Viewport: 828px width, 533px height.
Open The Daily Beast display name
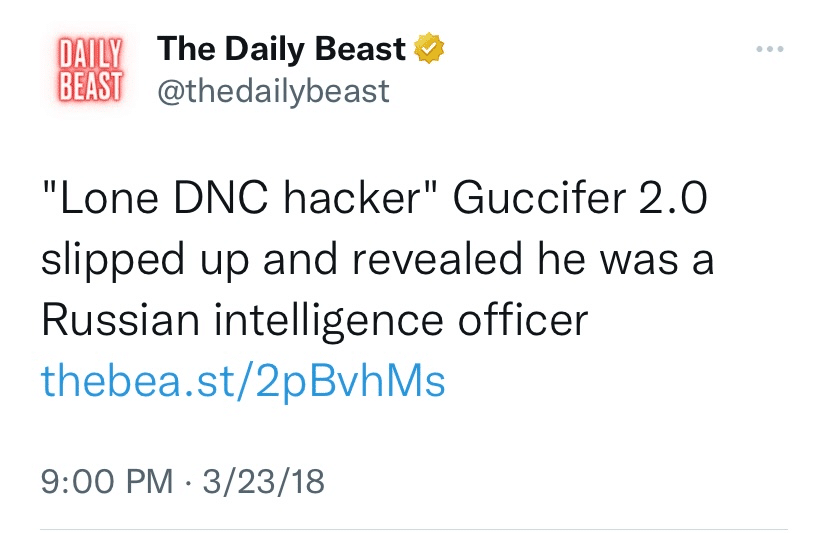pos(282,48)
